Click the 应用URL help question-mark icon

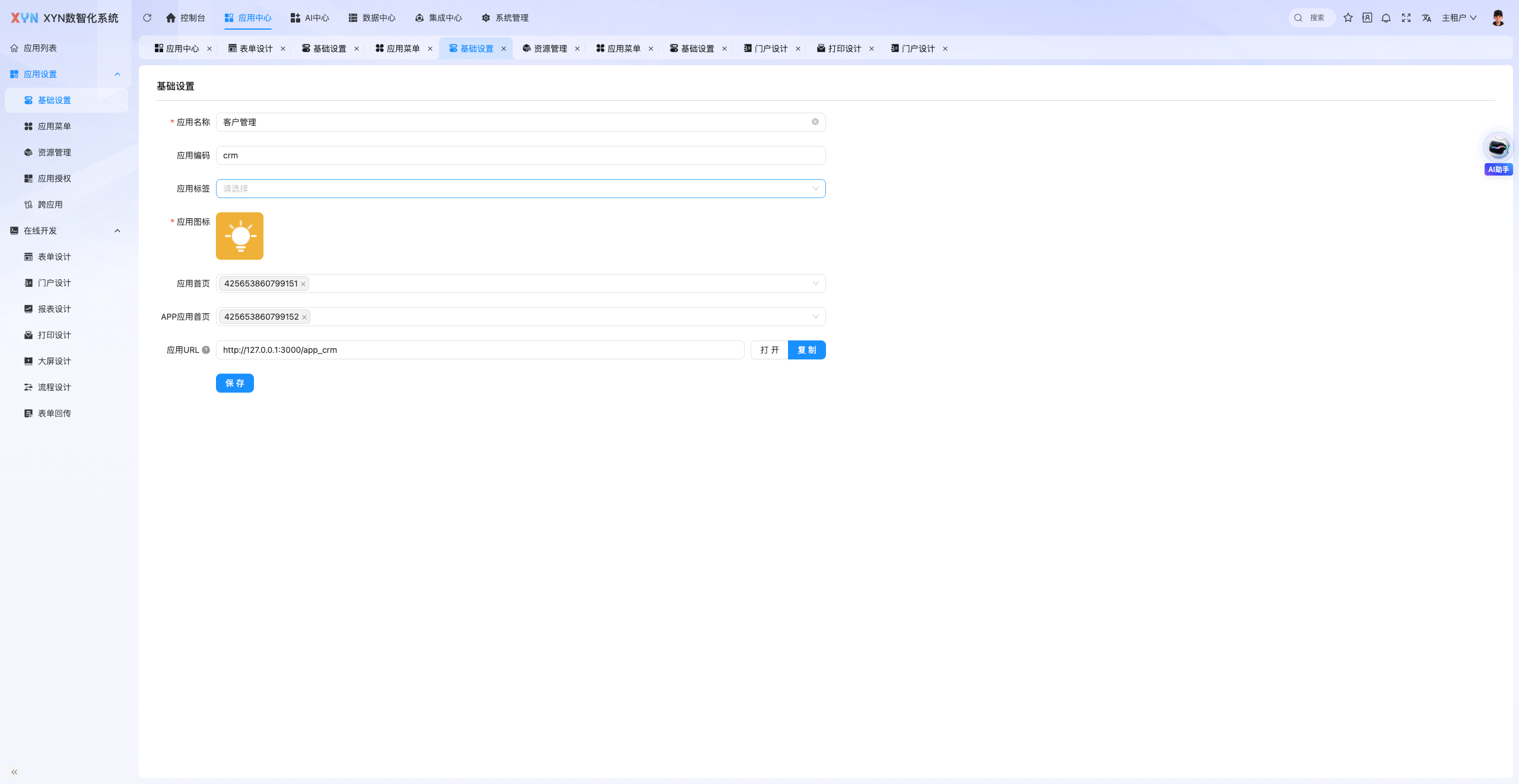206,350
